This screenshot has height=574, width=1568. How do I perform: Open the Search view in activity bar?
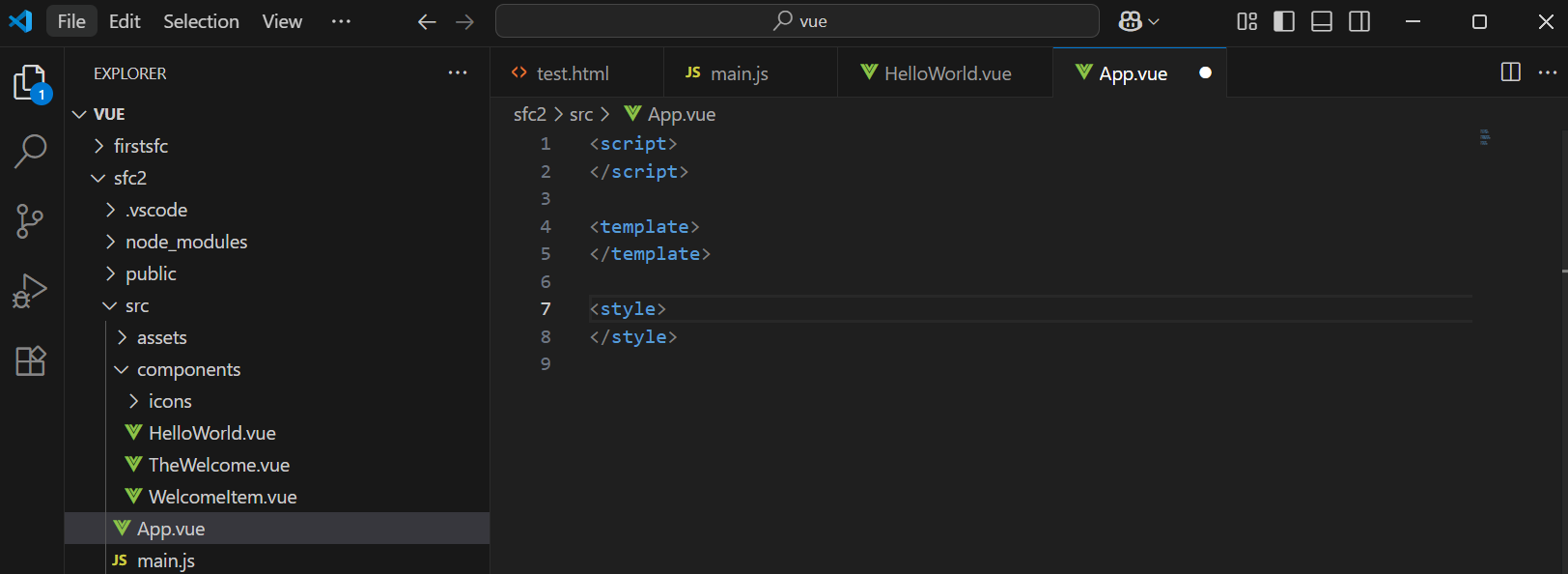(x=30, y=152)
